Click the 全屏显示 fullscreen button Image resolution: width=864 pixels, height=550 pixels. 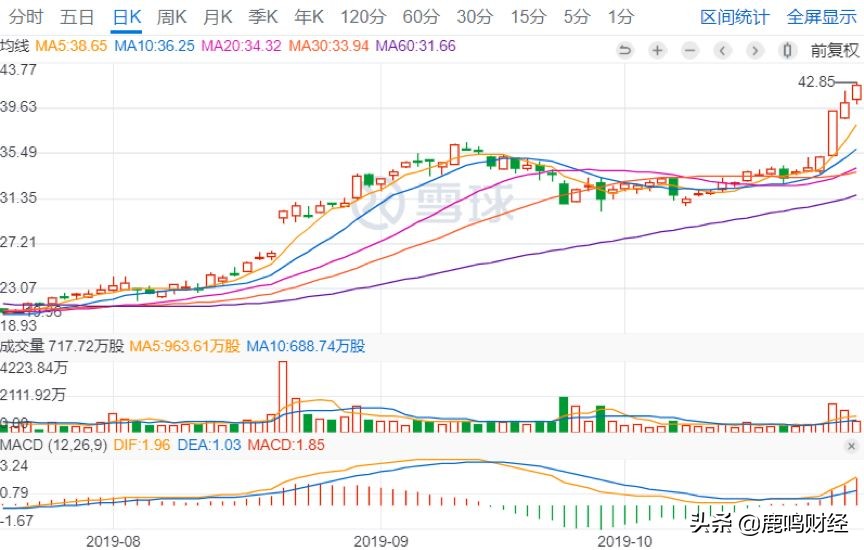click(821, 17)
